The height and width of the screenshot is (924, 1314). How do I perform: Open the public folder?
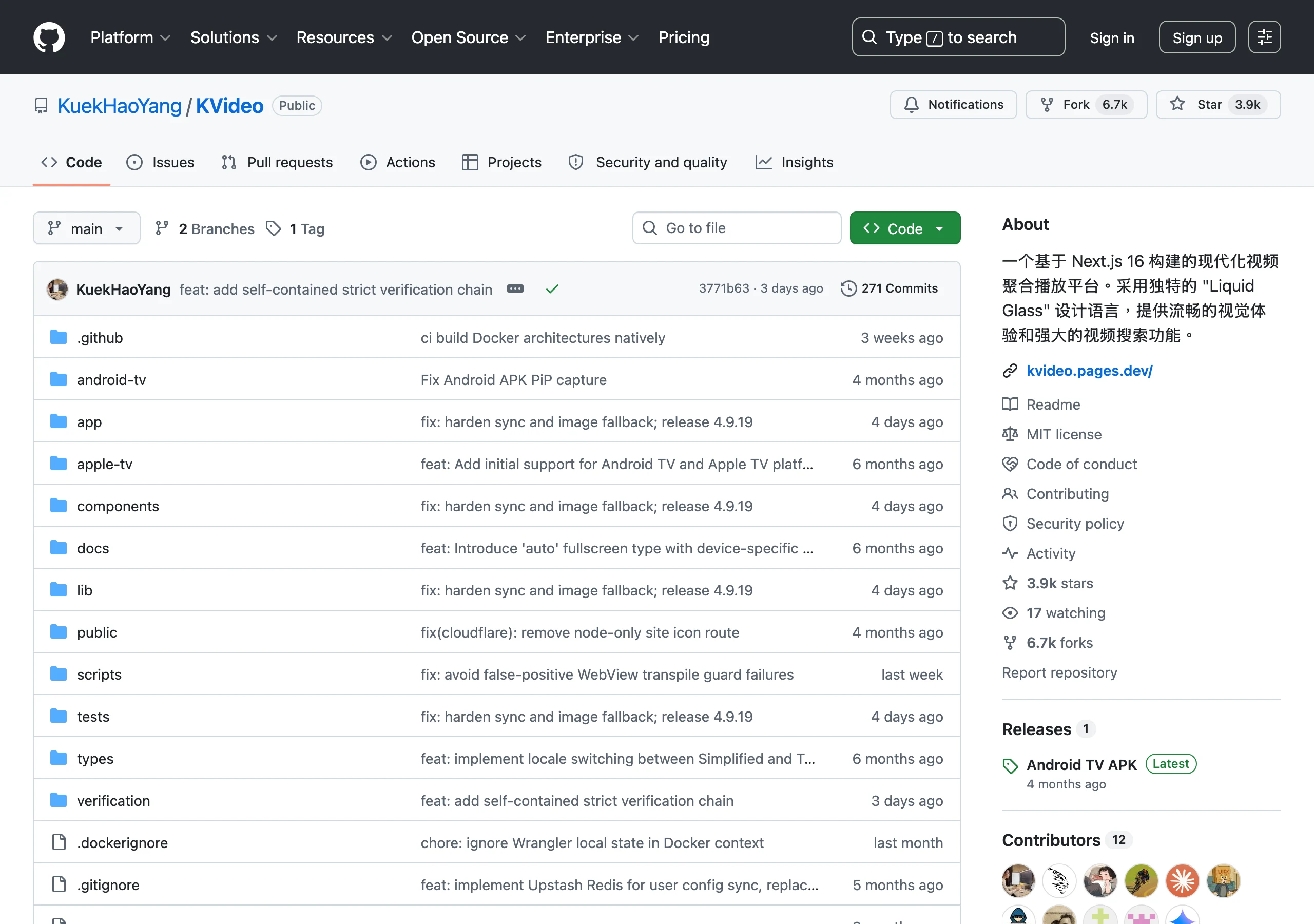tap(96, 632)
